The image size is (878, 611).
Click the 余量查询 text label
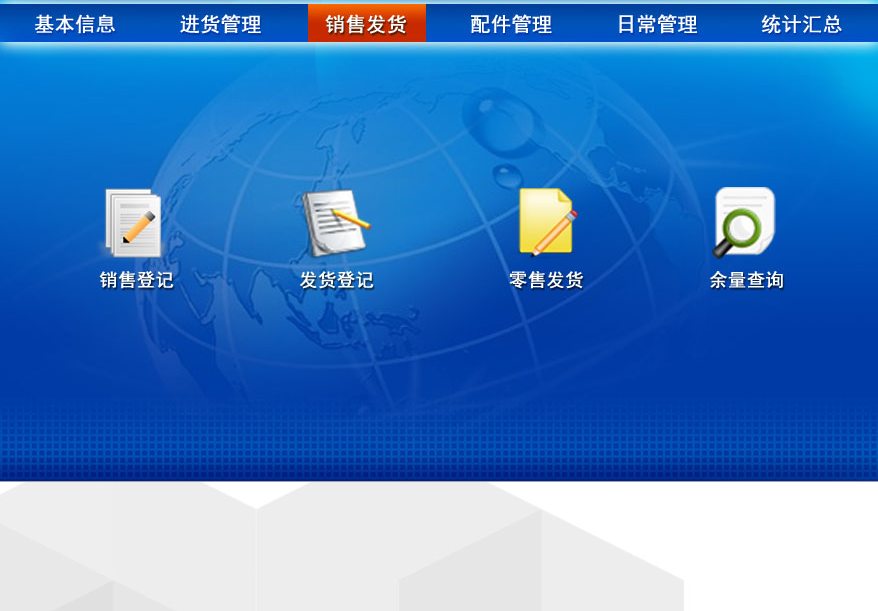pyautogui.click(x=746, y=280)
